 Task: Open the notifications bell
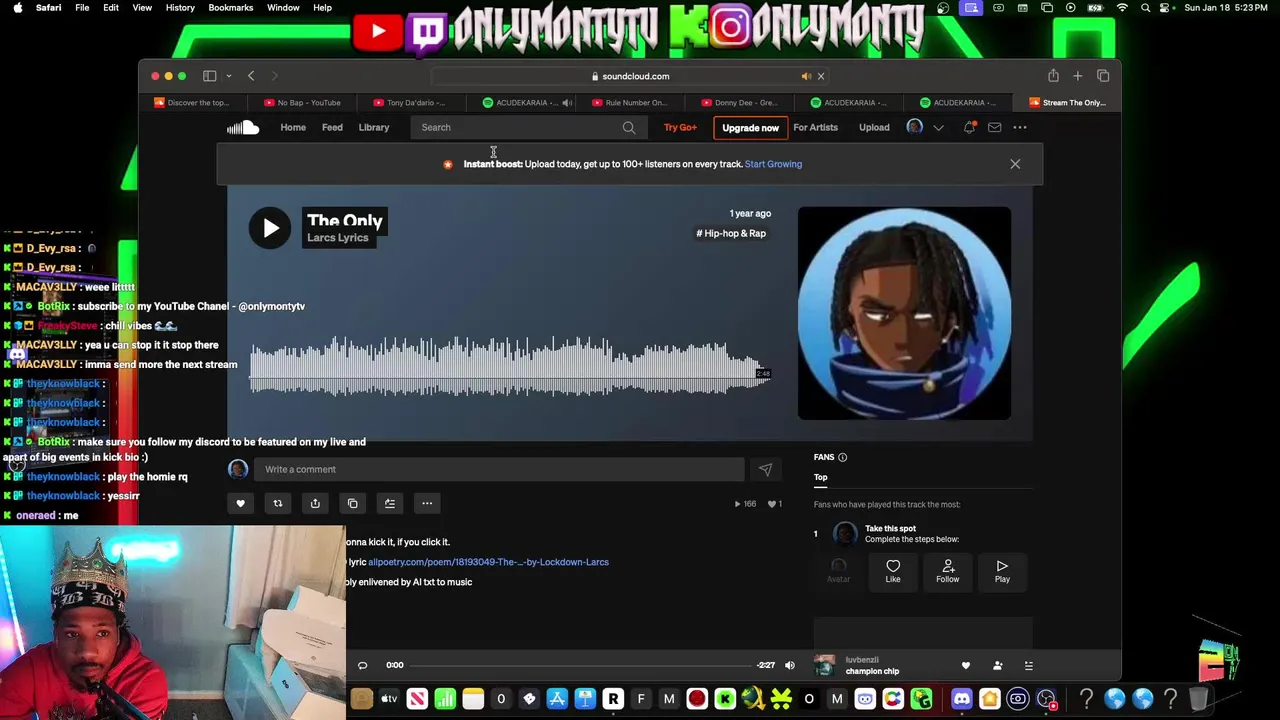[x=969, y=127]
